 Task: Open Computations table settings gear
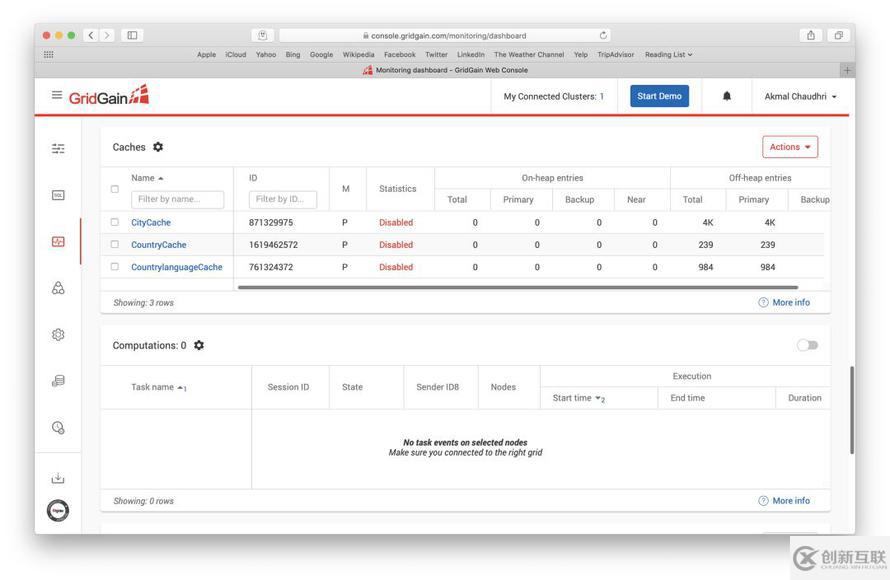pyautogui.click(x=199, y=345)
